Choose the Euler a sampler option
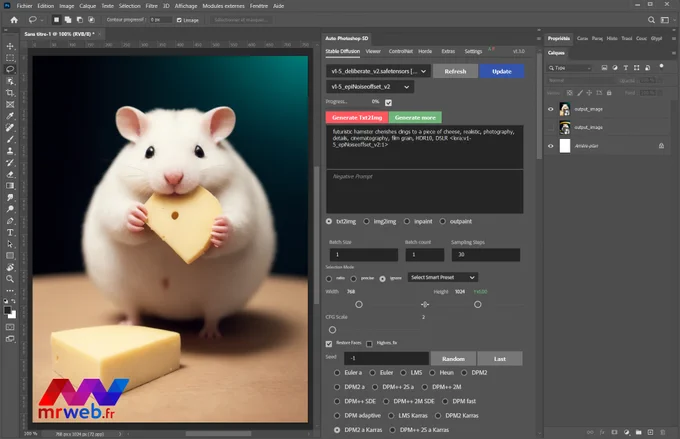The width and height of the screenshot is (680, 439). tap(337, 373)
